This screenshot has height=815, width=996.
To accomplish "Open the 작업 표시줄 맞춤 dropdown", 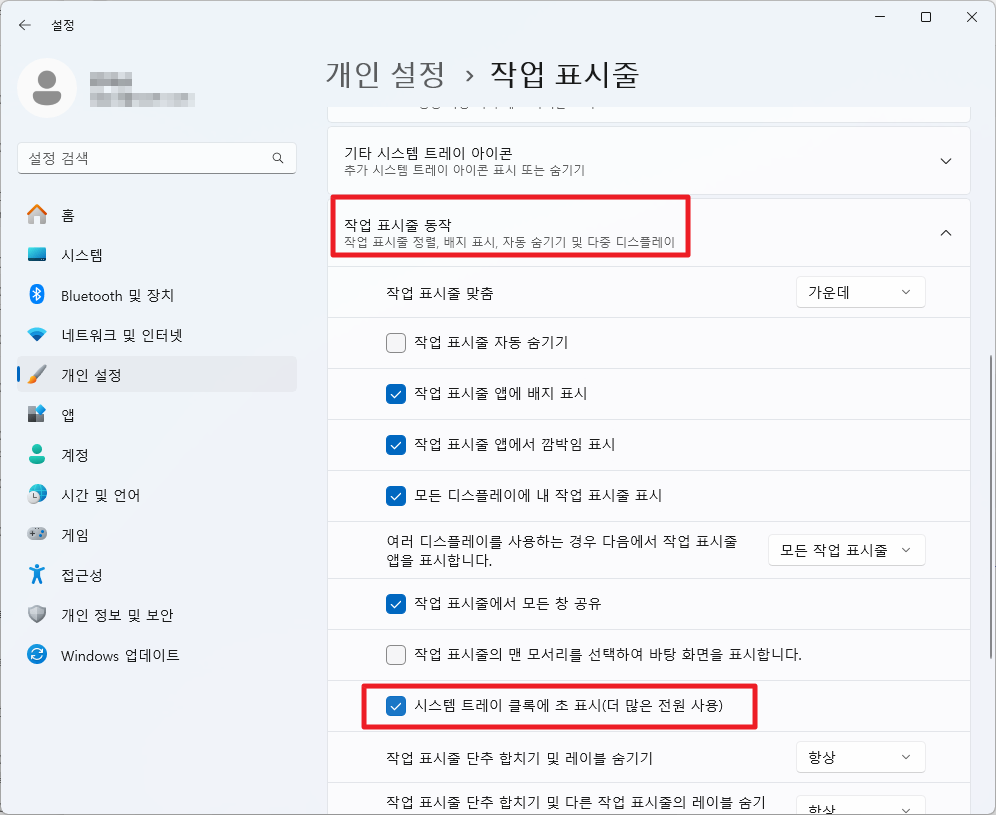I will pos(860,291).
